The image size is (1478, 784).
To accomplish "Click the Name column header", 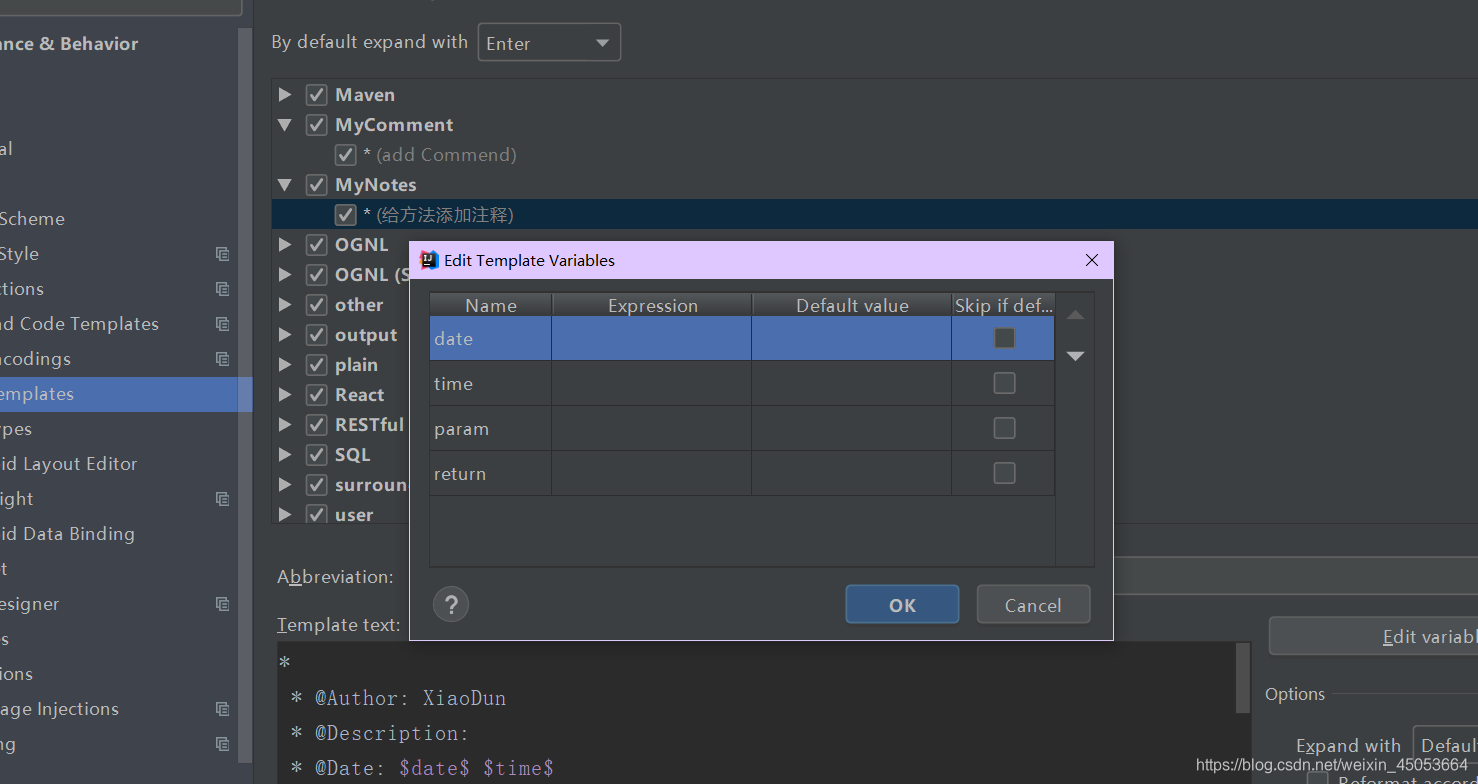I will pos(491,305).
